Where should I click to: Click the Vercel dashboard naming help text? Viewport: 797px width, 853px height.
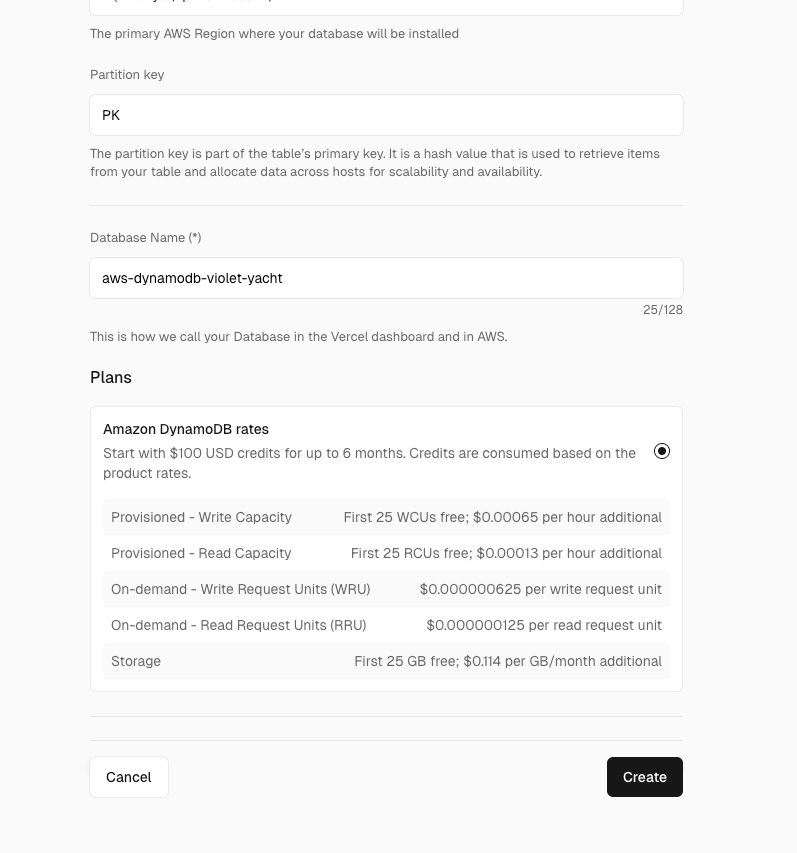click(x=298, y=337)
